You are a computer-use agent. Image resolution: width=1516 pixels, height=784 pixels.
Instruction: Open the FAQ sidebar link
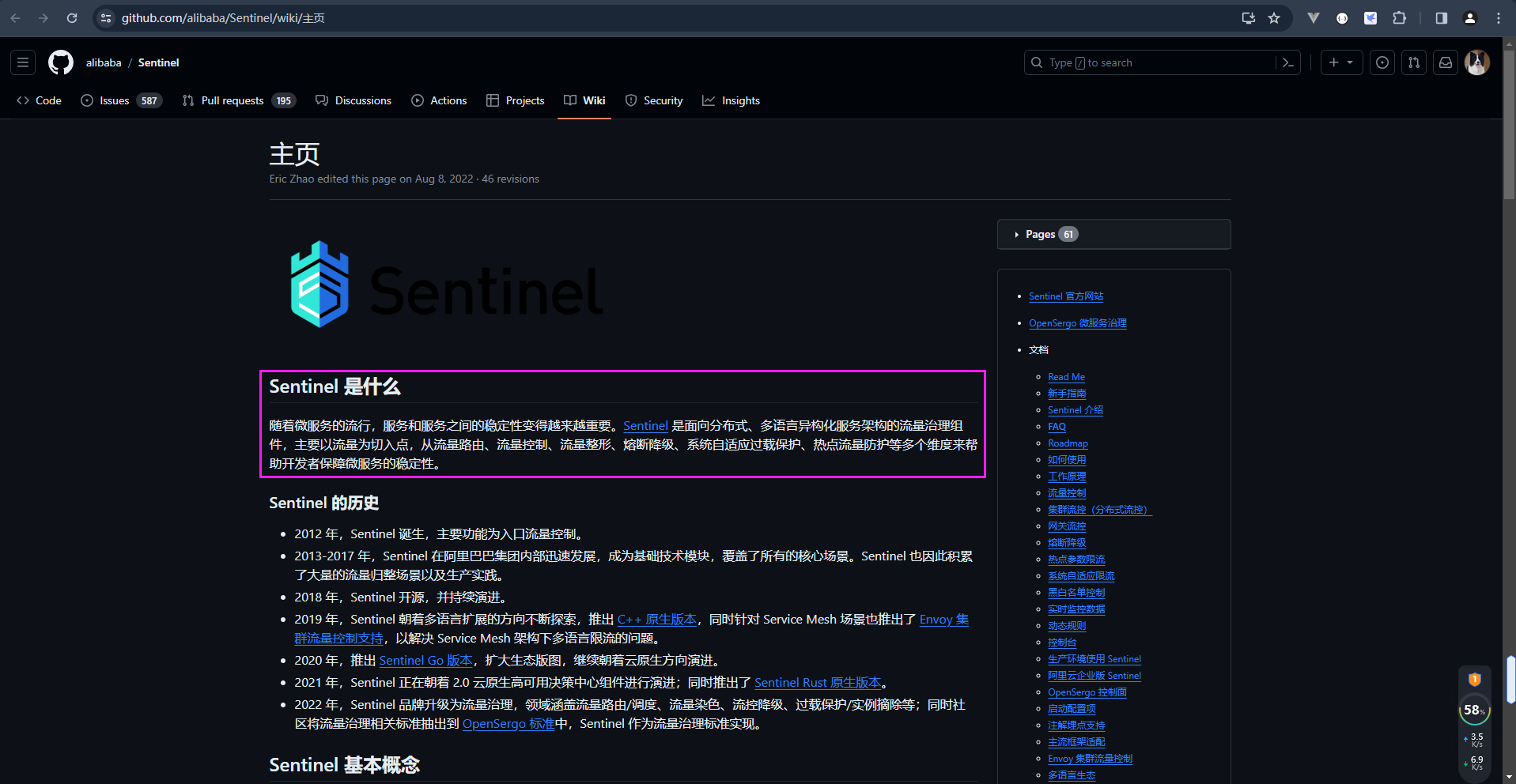pos(1057,427)
